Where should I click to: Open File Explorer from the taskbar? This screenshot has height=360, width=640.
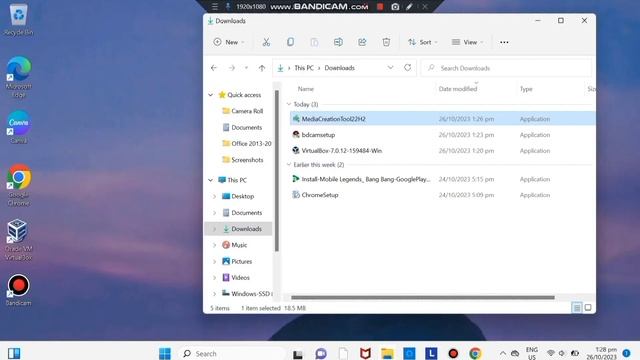(387, 353)
